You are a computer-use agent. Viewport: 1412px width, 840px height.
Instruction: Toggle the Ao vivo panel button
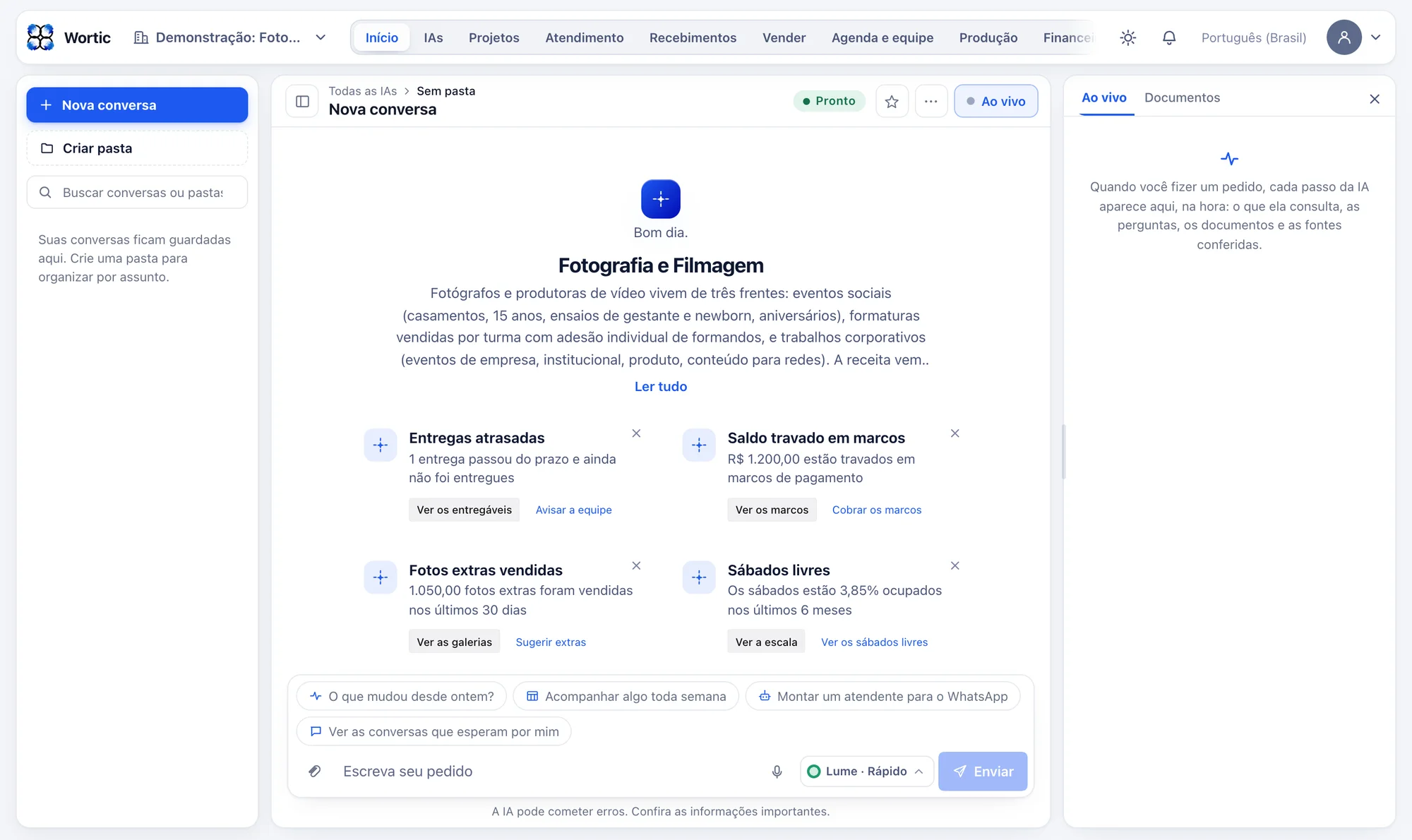pyautogui.click(x=995, y=101)
